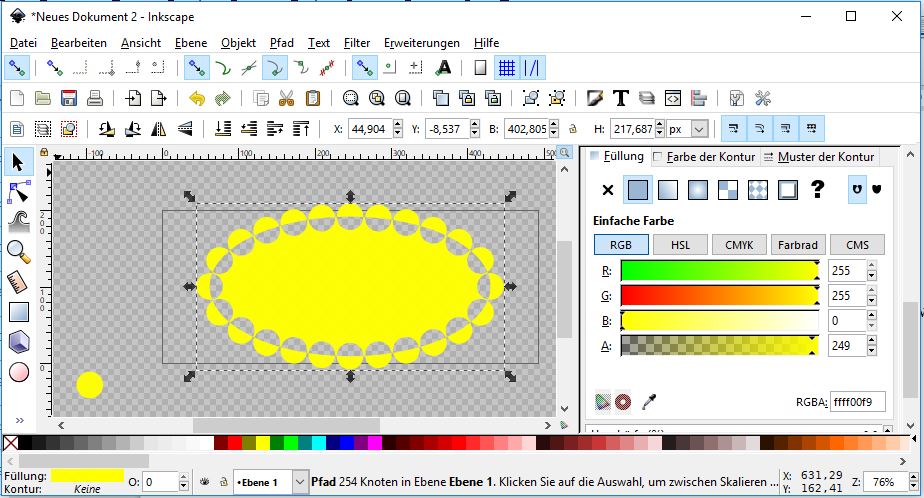
Task: Pick color with the eyedropper icon
Action: pyautogui.click(x=649, y=402)
